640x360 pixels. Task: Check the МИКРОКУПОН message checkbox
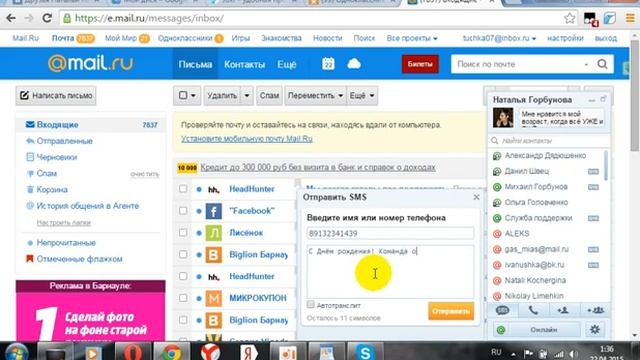point(183,298)
